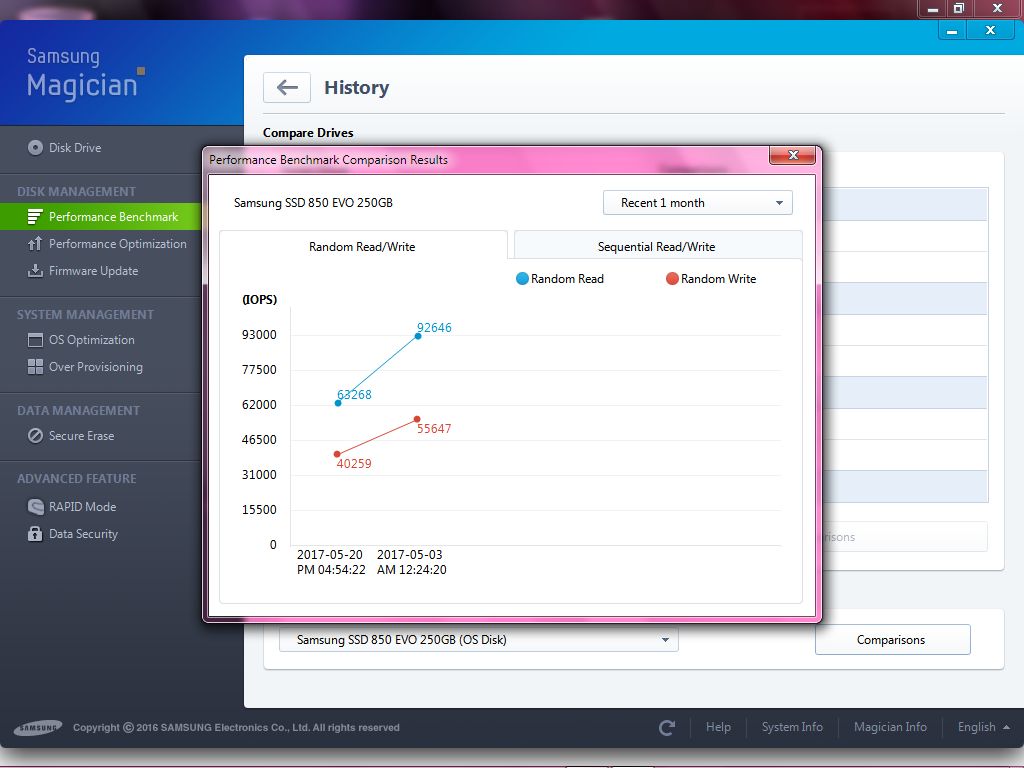
Task: Click the 55647 Random Write data point
Action: pos(417,419)
